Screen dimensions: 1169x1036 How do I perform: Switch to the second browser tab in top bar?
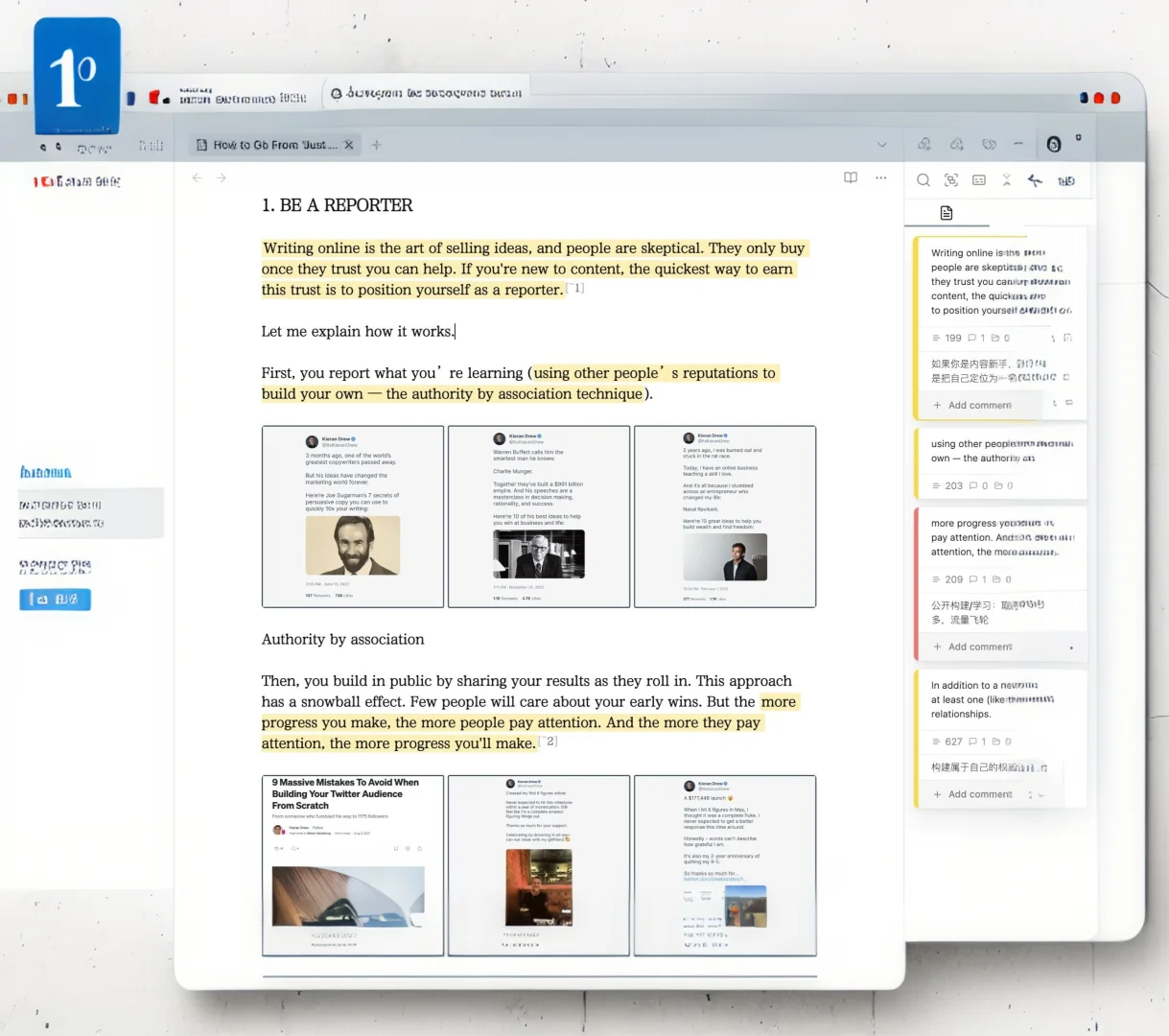coord(427,93)
